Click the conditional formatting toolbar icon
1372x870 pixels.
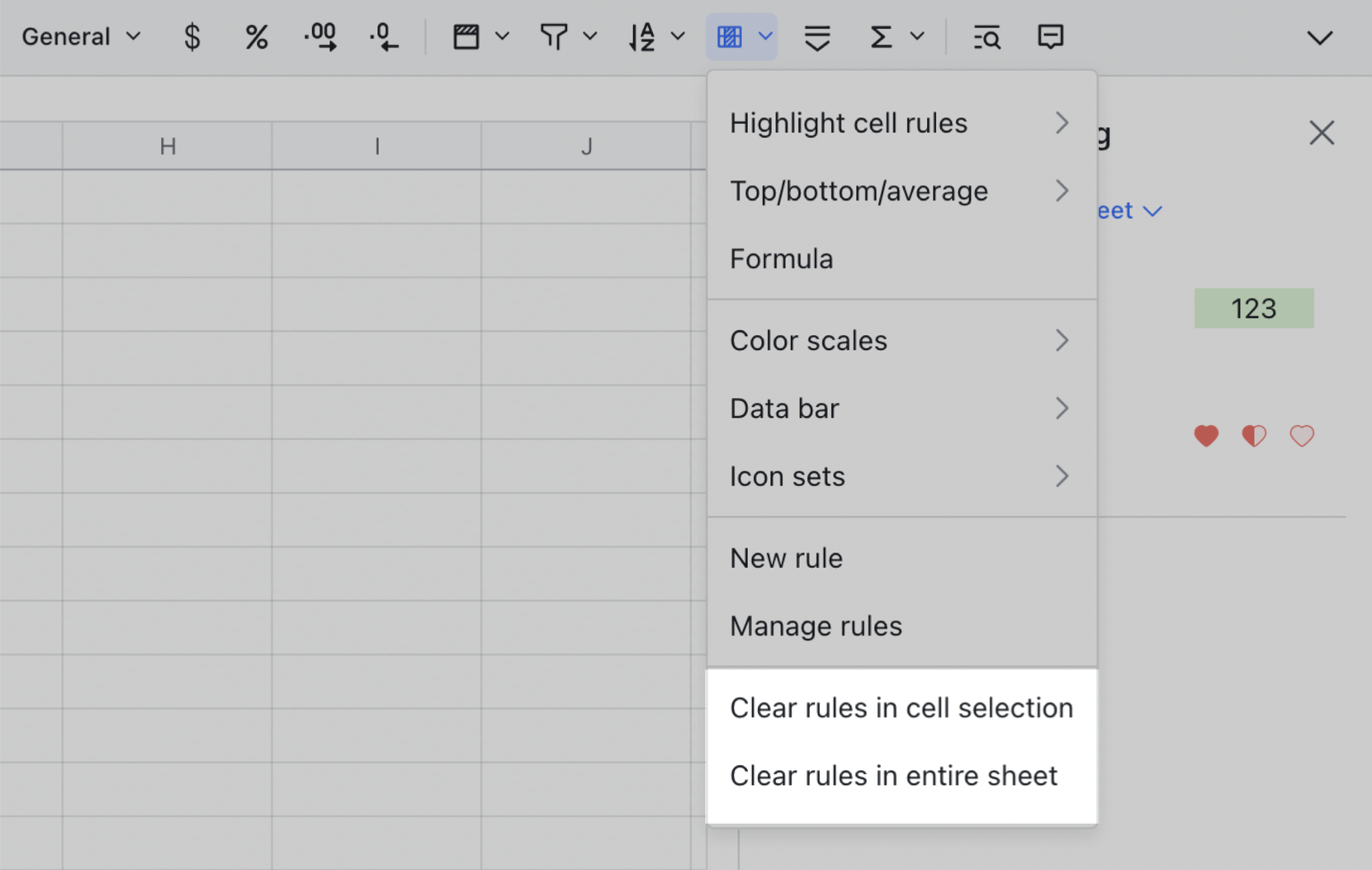click(730, 36)
